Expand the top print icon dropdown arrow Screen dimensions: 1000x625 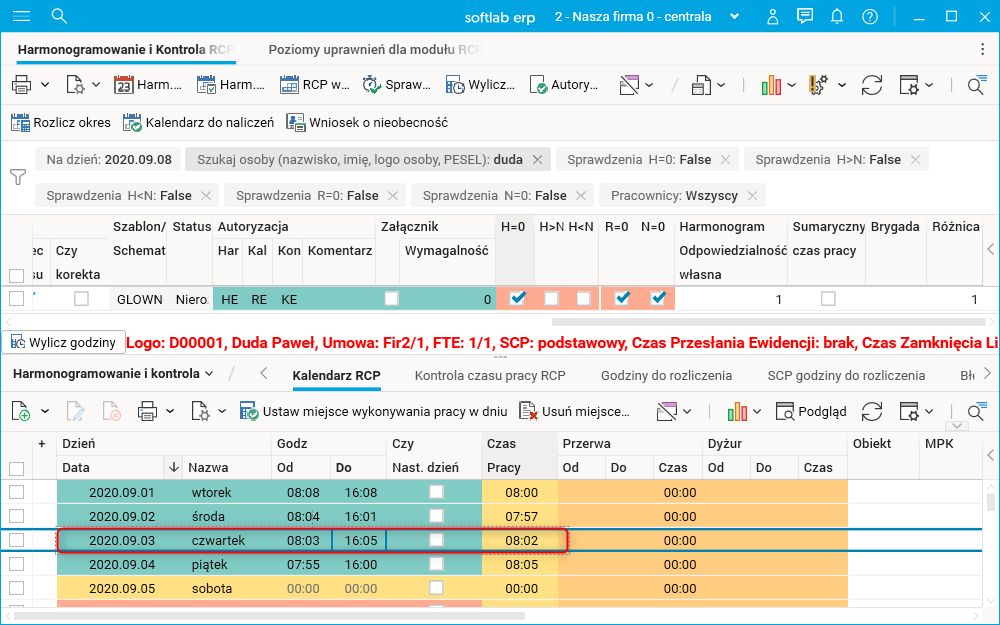pyautogui.click(x=45, y=85)
